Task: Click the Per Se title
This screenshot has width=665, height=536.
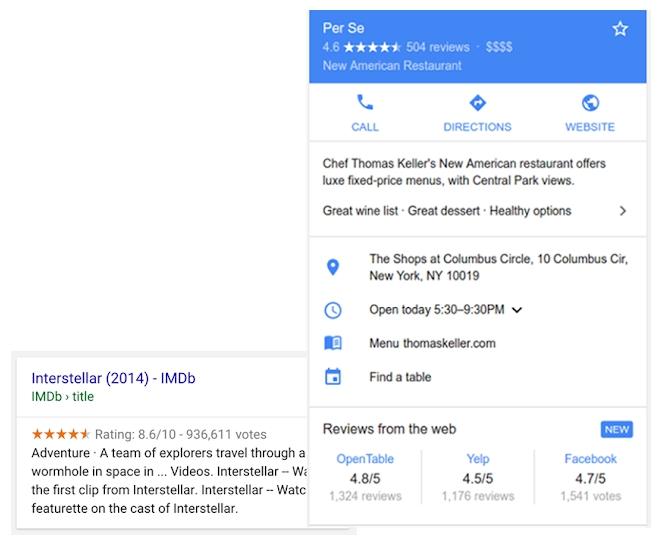Action: click(343, 28)
